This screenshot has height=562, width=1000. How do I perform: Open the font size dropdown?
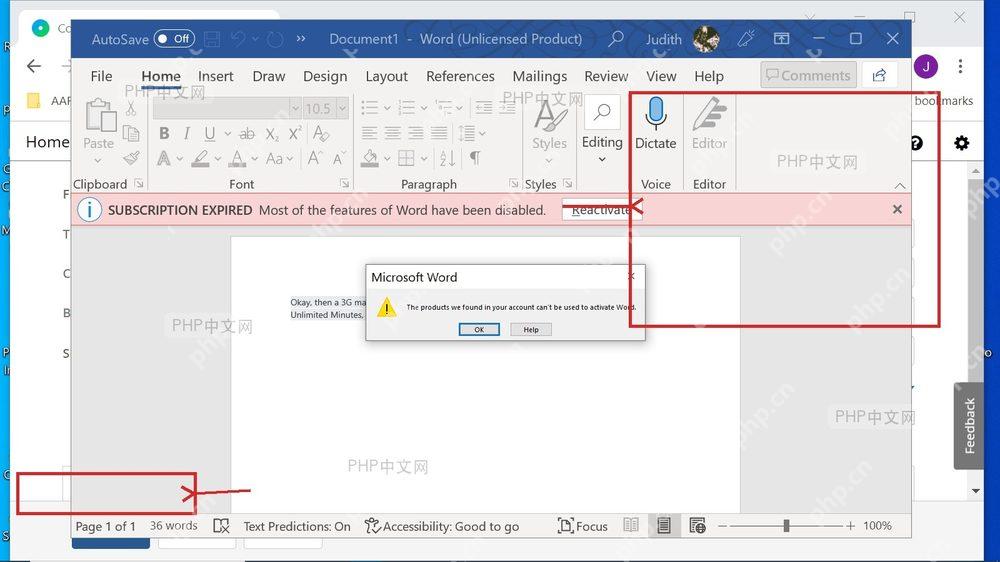(342, 108)
